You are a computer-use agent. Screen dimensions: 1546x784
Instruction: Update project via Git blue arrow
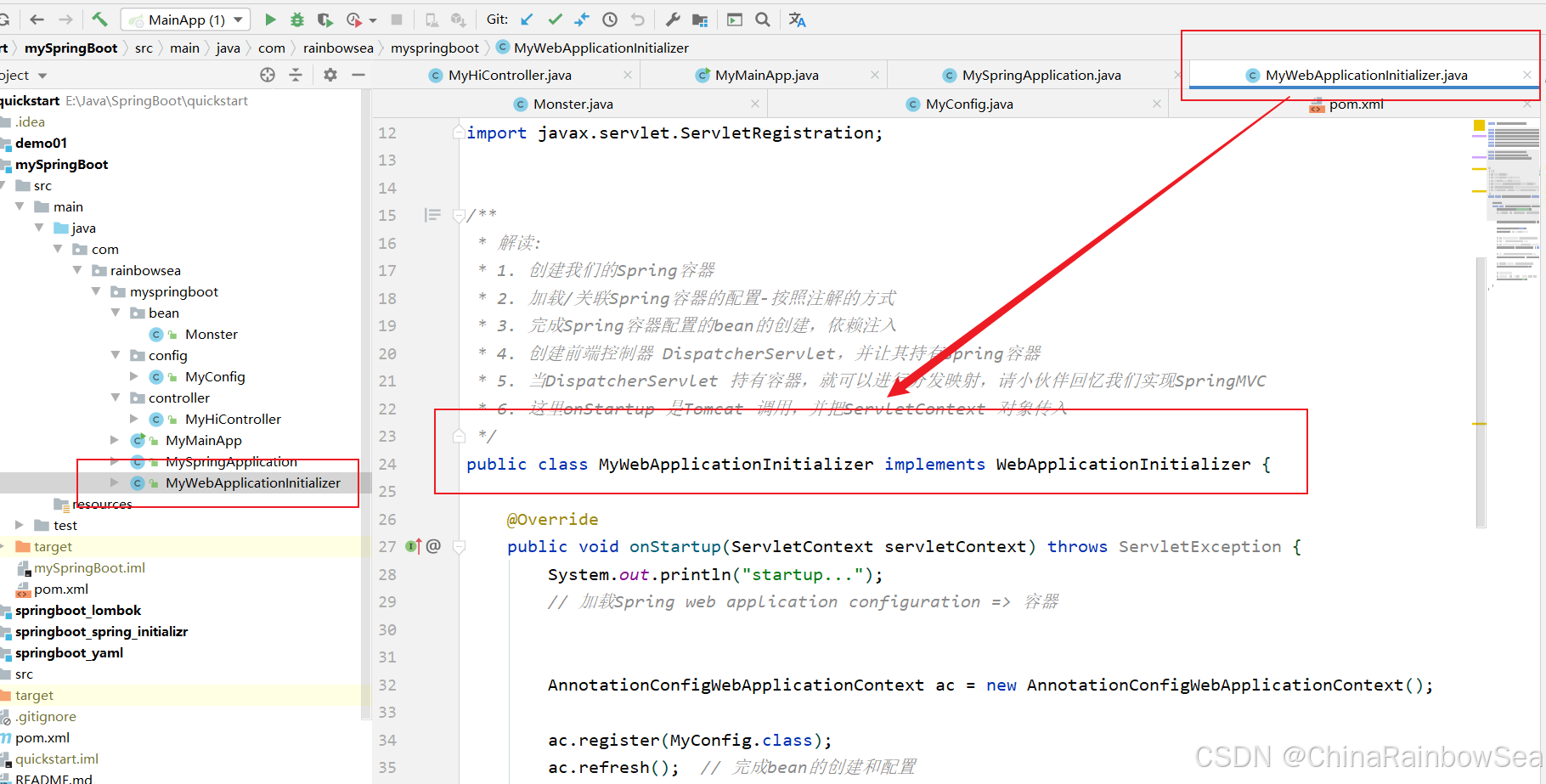528,20
